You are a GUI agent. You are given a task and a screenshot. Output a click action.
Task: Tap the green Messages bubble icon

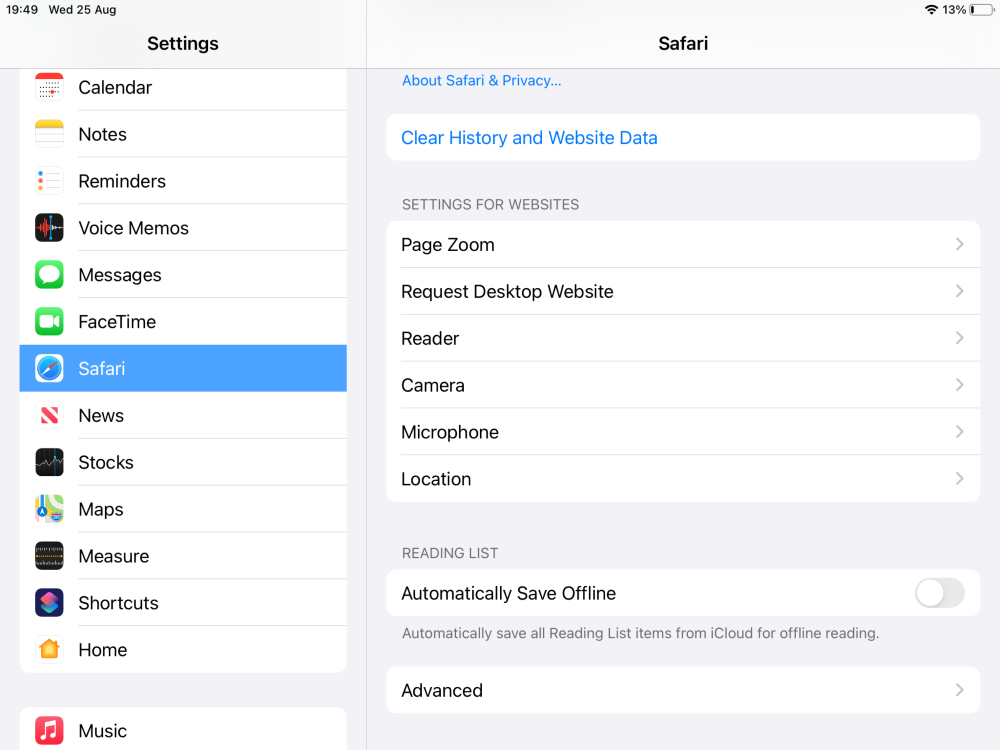click(49, 275)
